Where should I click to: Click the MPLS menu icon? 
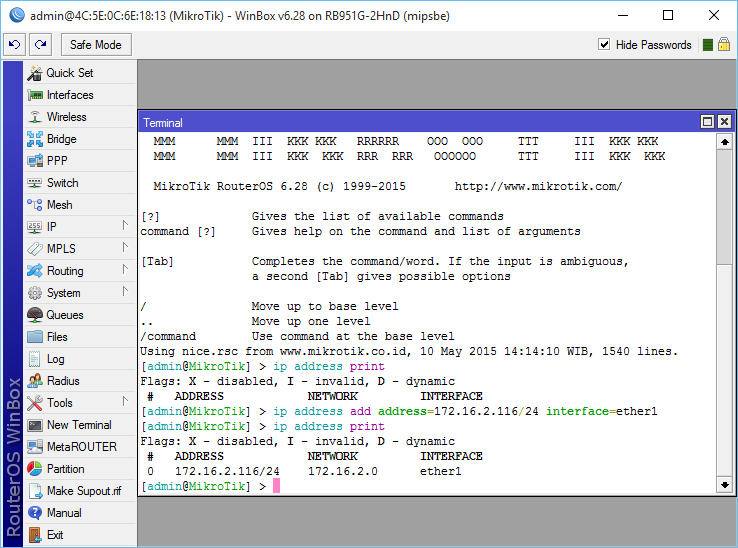pos(35,249)
